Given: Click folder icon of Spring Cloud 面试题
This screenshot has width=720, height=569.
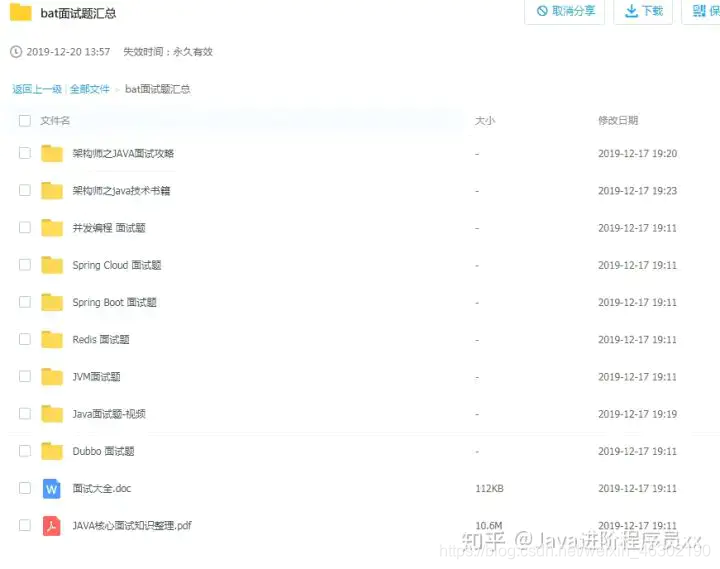Looking at the screenshot, I should tap(52, 265).
